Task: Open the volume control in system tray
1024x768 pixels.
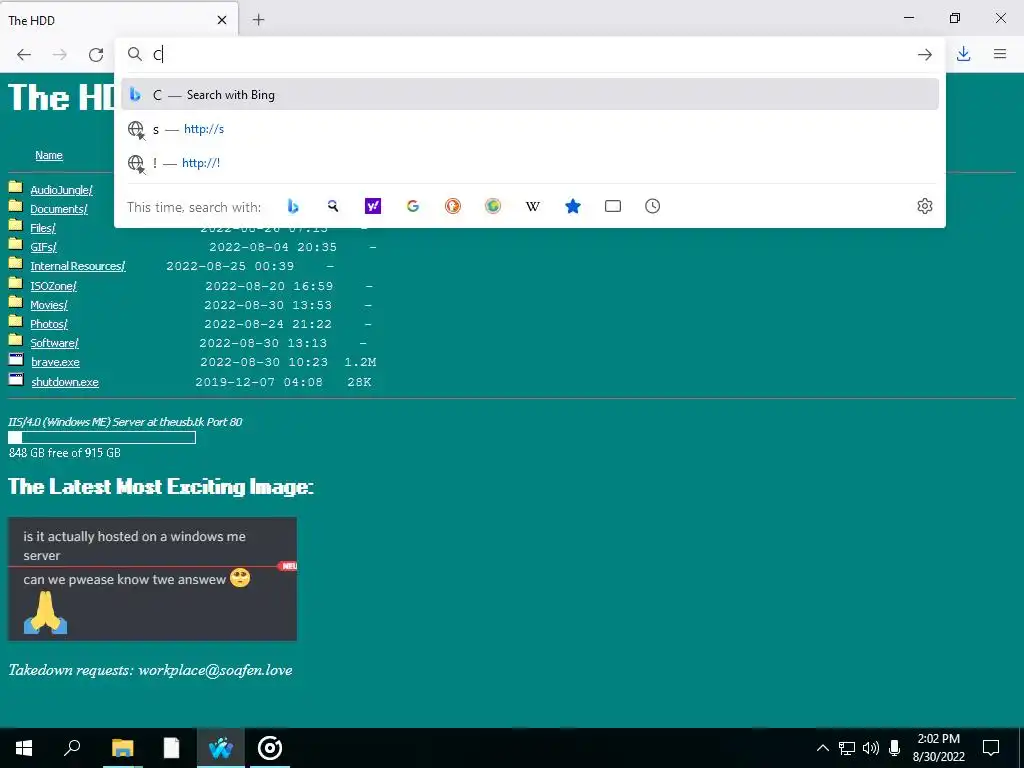Action: click(x=871, y=748)
